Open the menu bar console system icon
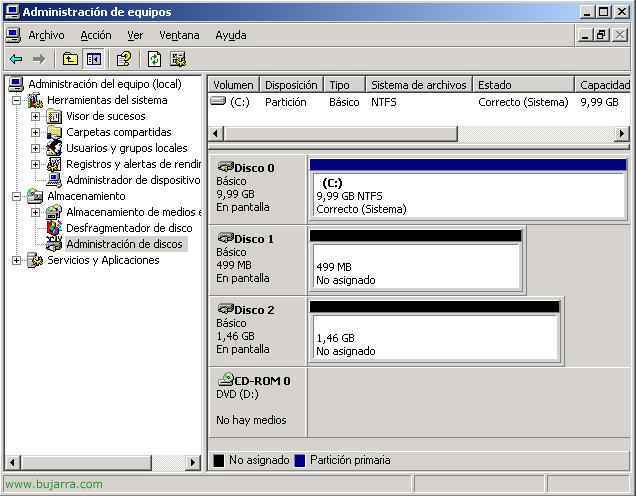This screenshot has height=496, width=636. tap(13, 35)
